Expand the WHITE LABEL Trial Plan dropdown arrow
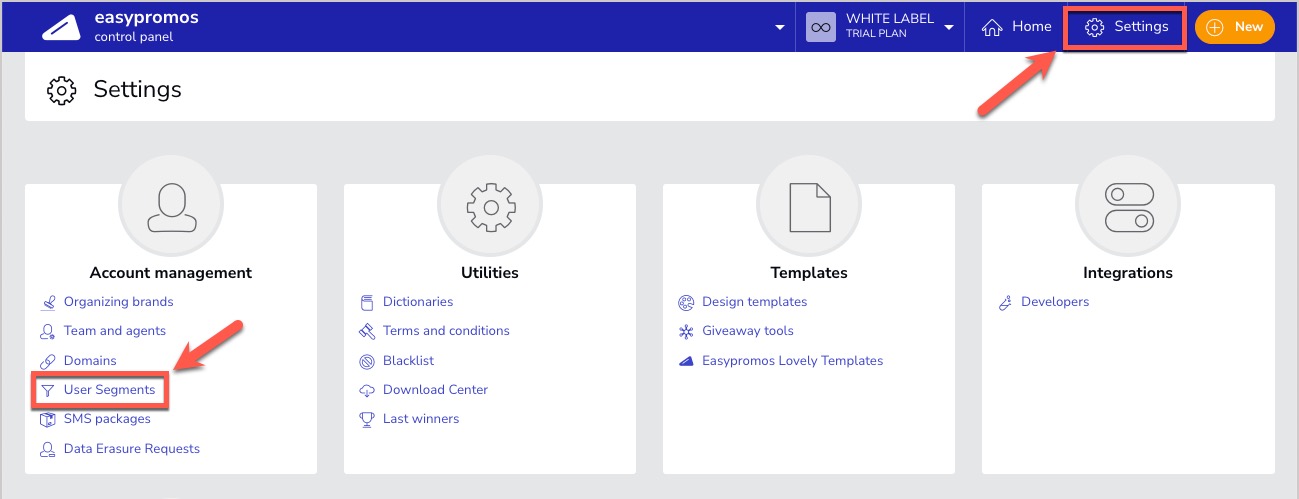This screenshot has height=499, width=1299. click(x=949, y=27)
